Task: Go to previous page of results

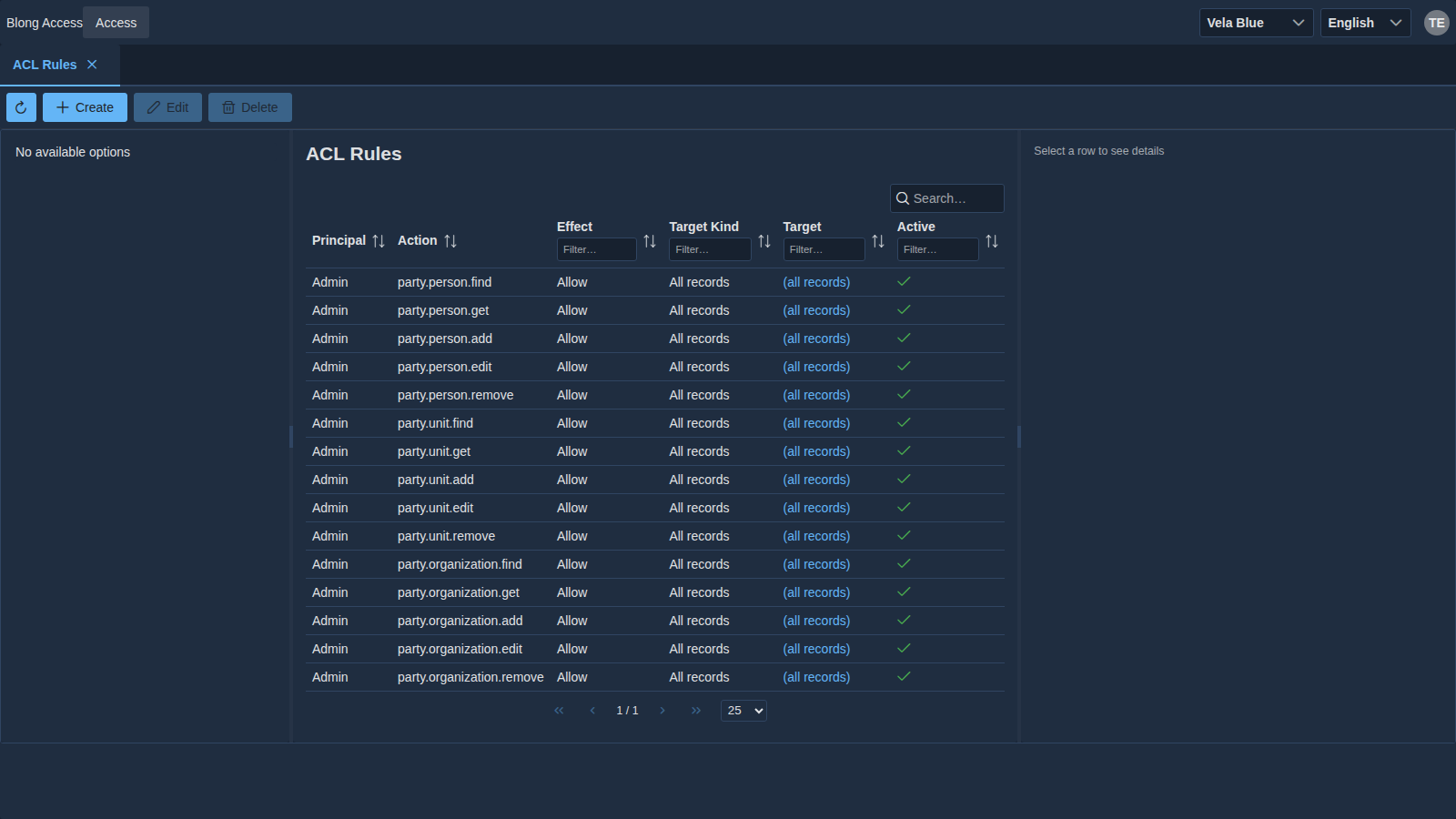Action: tap(592, 711)
